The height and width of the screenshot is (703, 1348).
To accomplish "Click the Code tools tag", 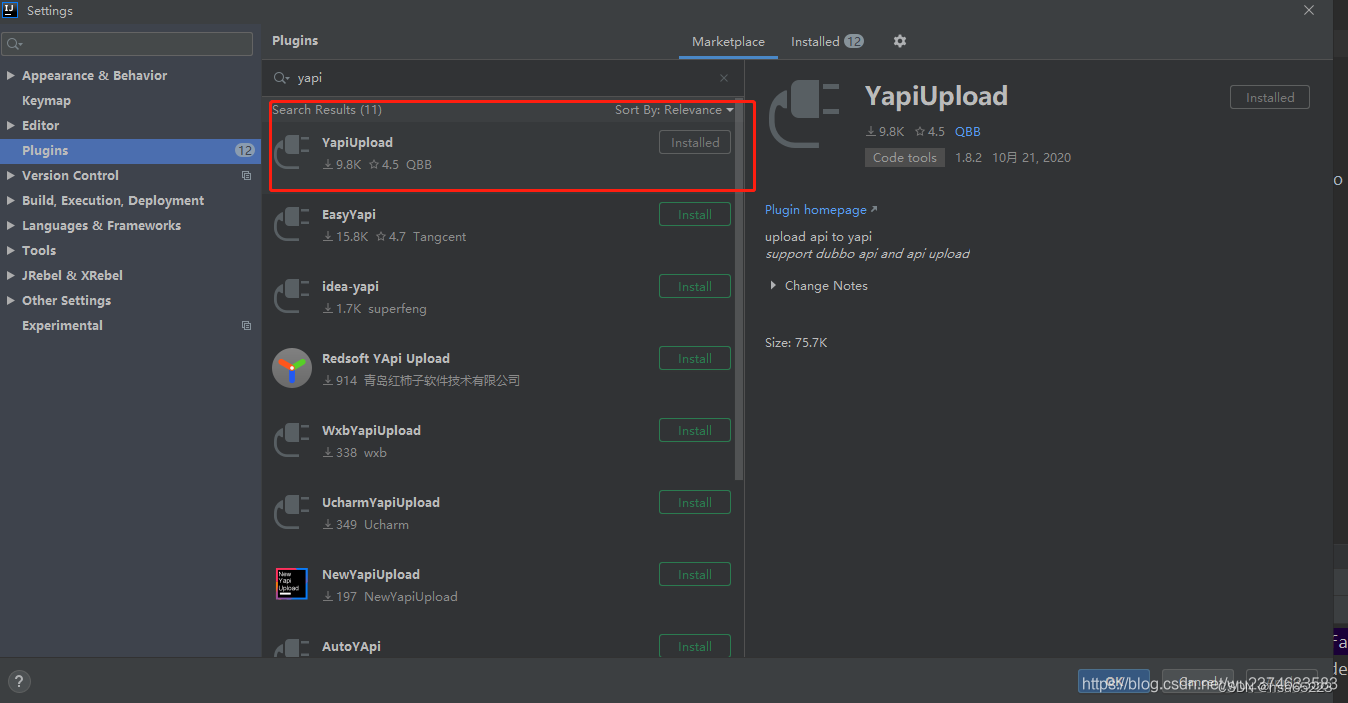I will [905, 158].
